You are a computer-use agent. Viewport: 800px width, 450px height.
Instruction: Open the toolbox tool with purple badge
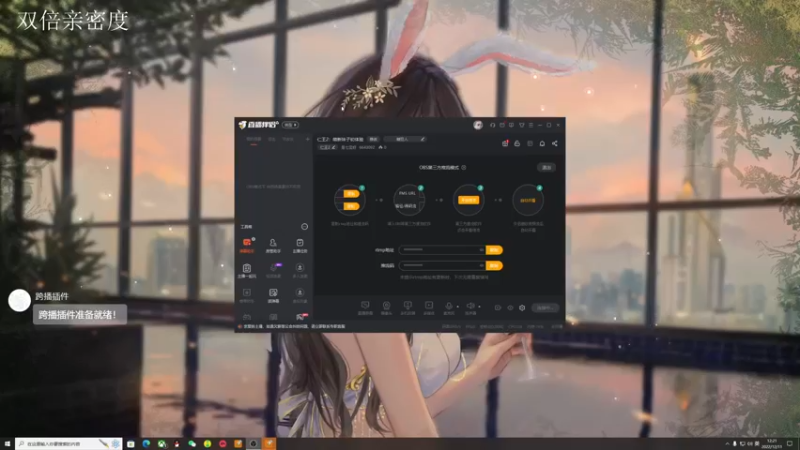click(x=274, y=269)
